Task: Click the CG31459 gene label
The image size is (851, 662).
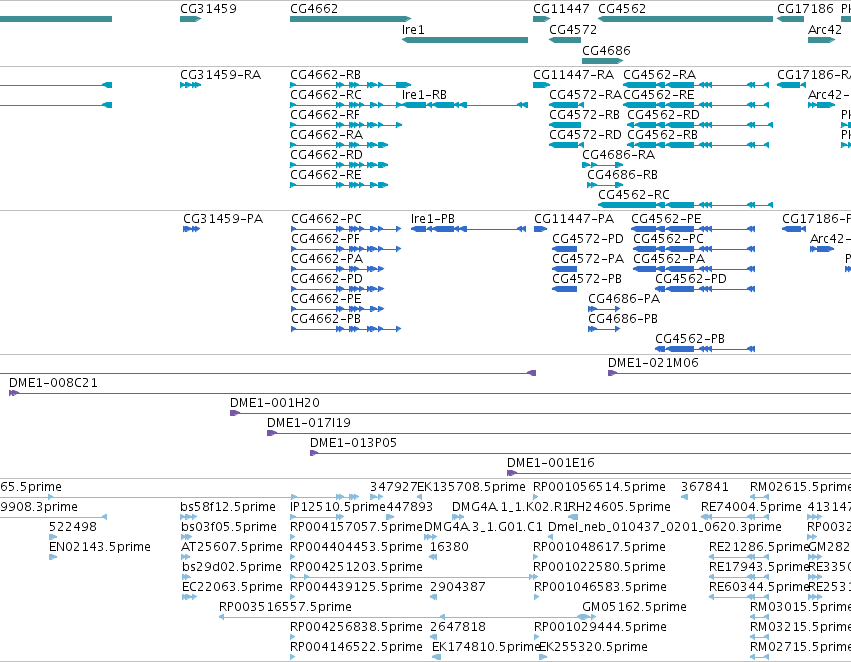Action: (208, 9)
